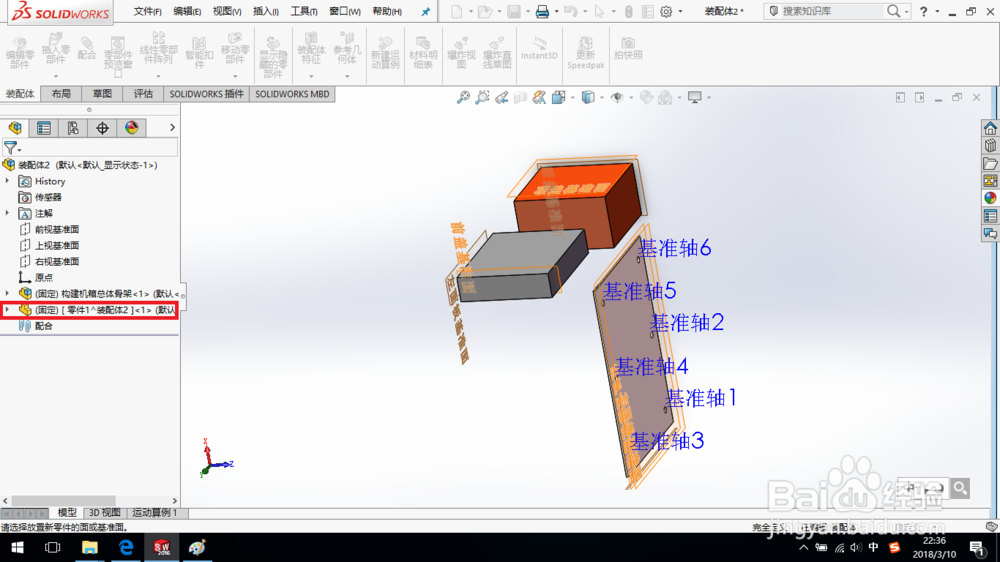
Task: Click the Zoom to Fit icon
Action: click(463, 98)
